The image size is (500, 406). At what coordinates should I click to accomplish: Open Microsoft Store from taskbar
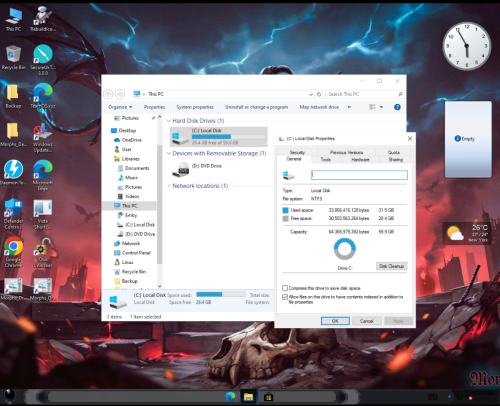tap(268, 397)
